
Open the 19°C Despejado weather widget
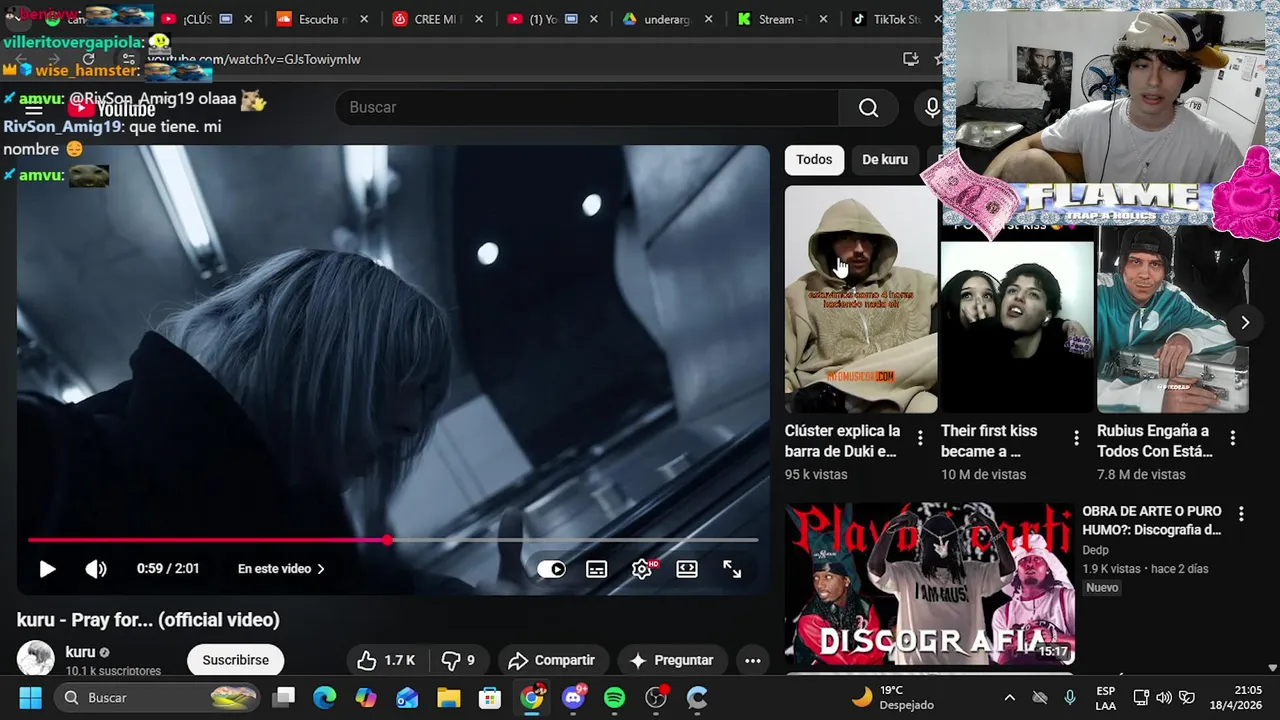[892, 697]
